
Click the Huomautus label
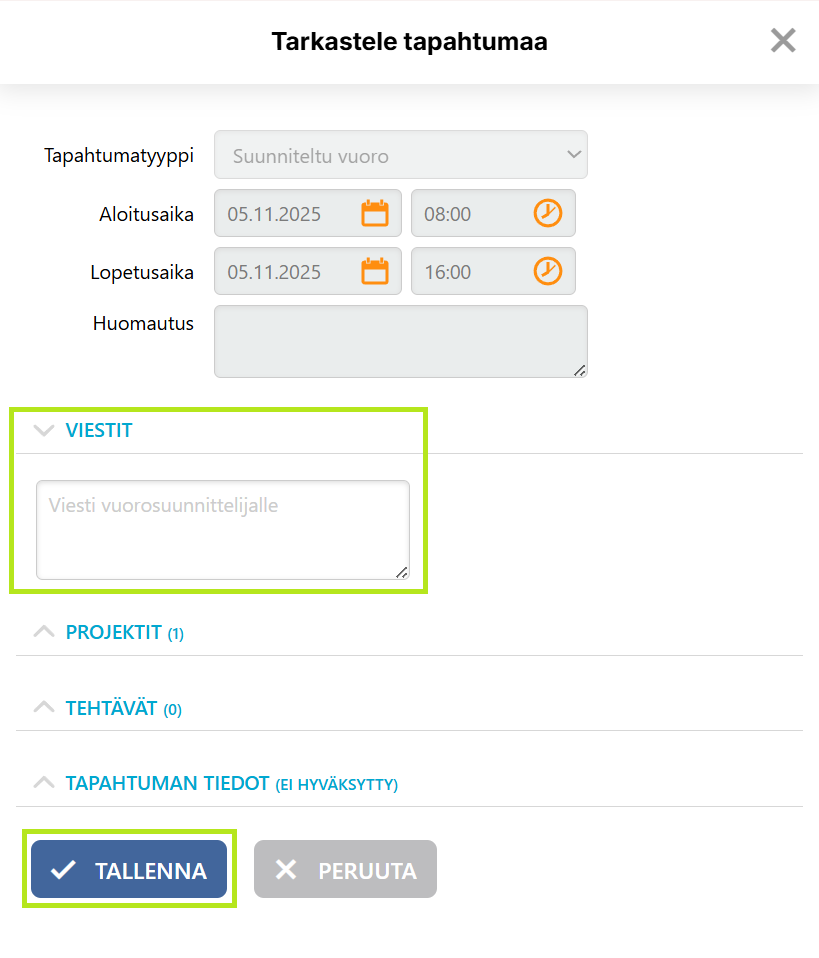pyautogui.click(x=143, y=323)
